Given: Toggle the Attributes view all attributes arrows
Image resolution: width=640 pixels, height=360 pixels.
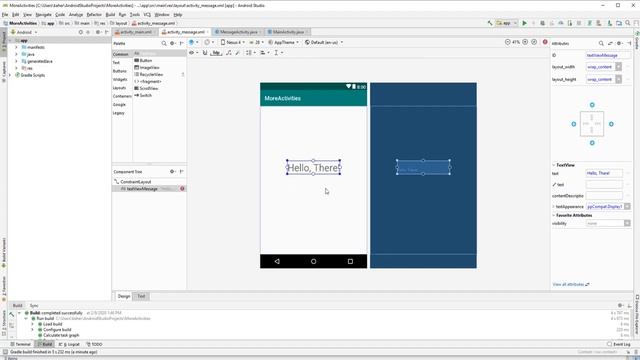Looking at the screenshot, I should (610, 43).
